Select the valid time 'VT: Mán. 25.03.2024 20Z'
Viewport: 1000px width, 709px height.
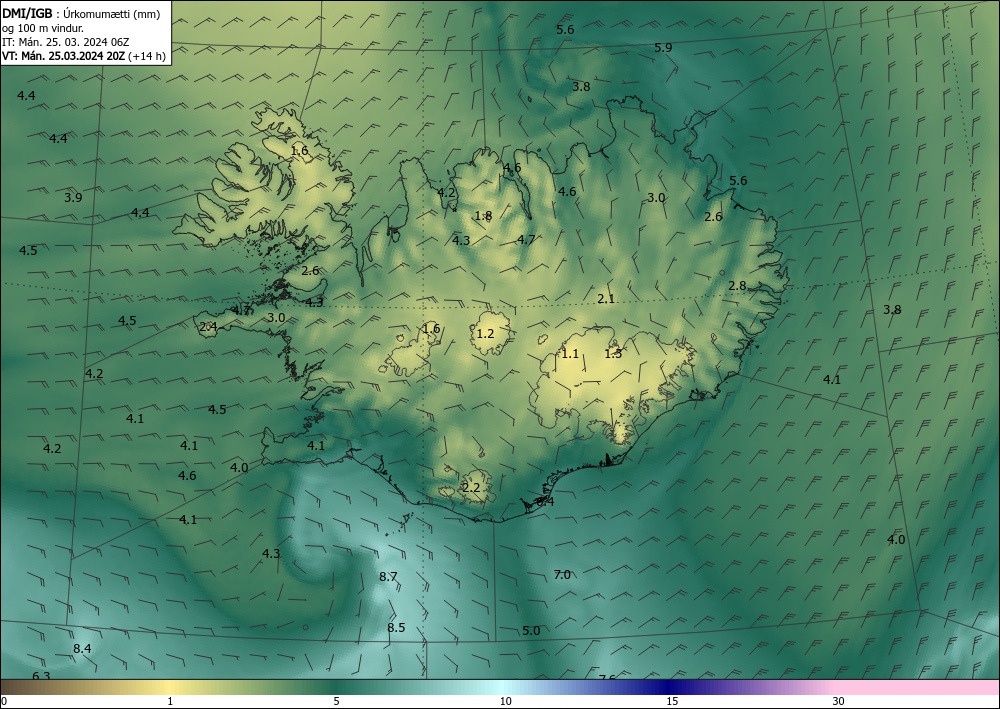pyautogui.click(x=64, y=56)
